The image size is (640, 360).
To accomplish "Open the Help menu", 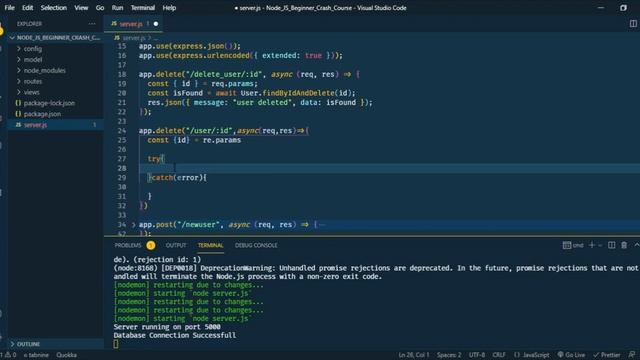I will 169,8.
